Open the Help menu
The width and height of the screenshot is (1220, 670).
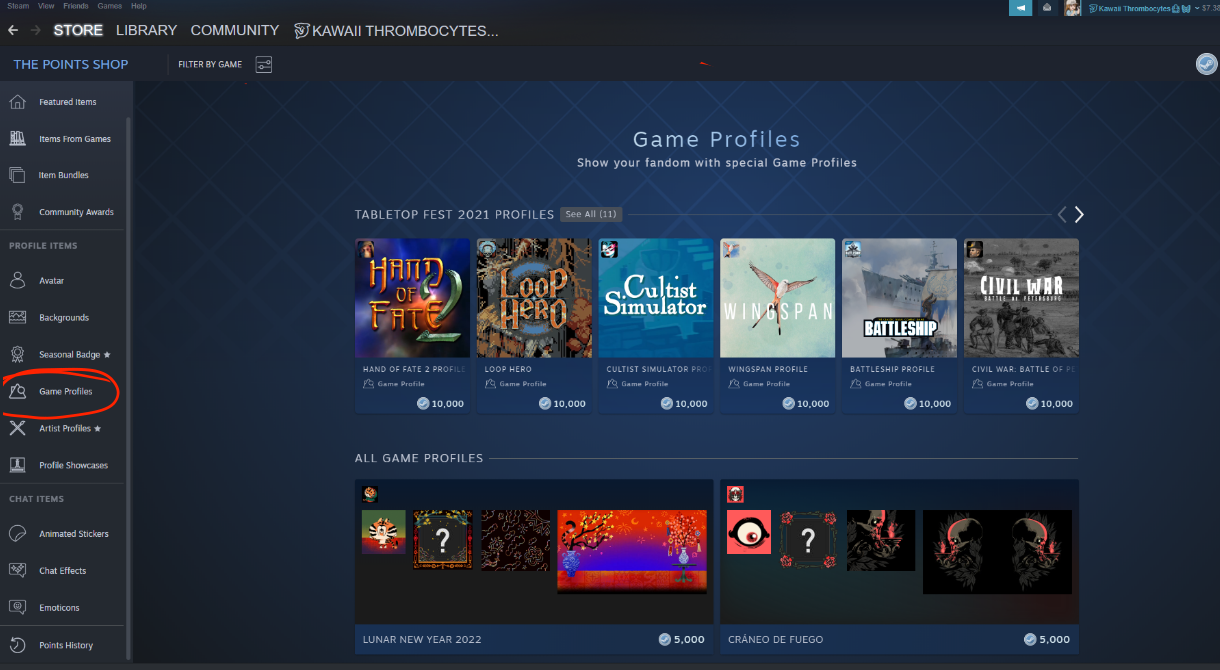tap(139, 6)
